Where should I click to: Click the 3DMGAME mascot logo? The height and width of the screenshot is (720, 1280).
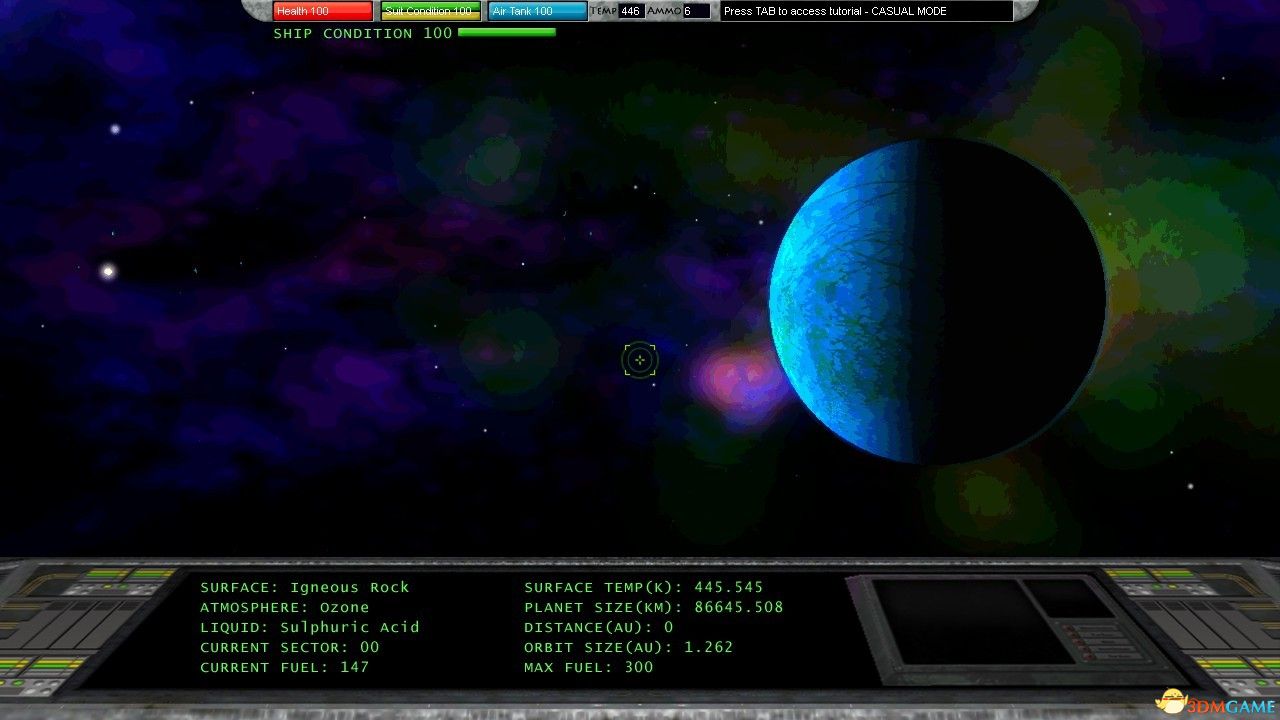click(1172, 701)
